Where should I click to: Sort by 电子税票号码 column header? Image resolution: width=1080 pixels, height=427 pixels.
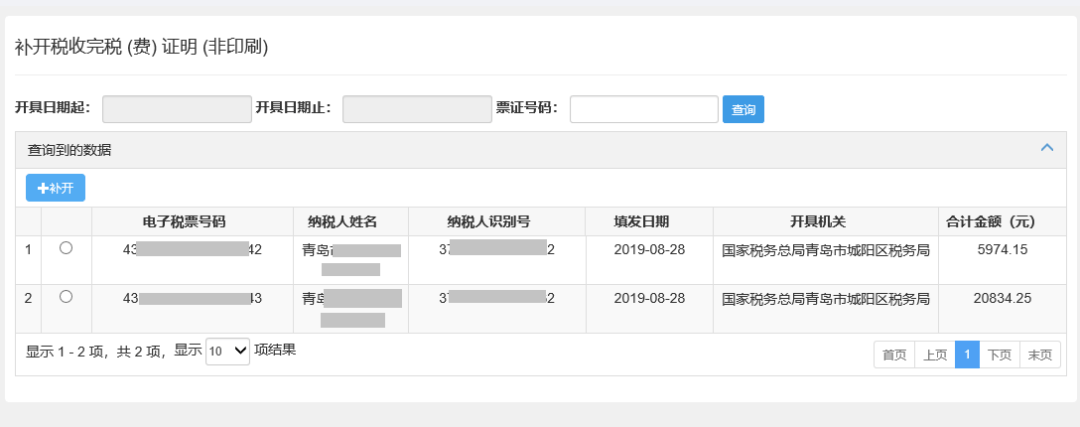pos(192,222)
